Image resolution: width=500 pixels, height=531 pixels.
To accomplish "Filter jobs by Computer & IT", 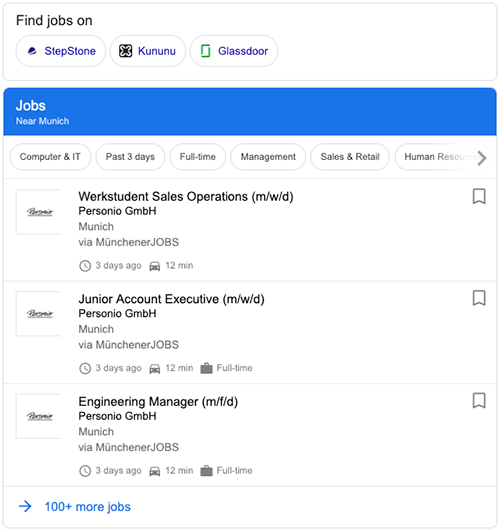I will 50,157.
